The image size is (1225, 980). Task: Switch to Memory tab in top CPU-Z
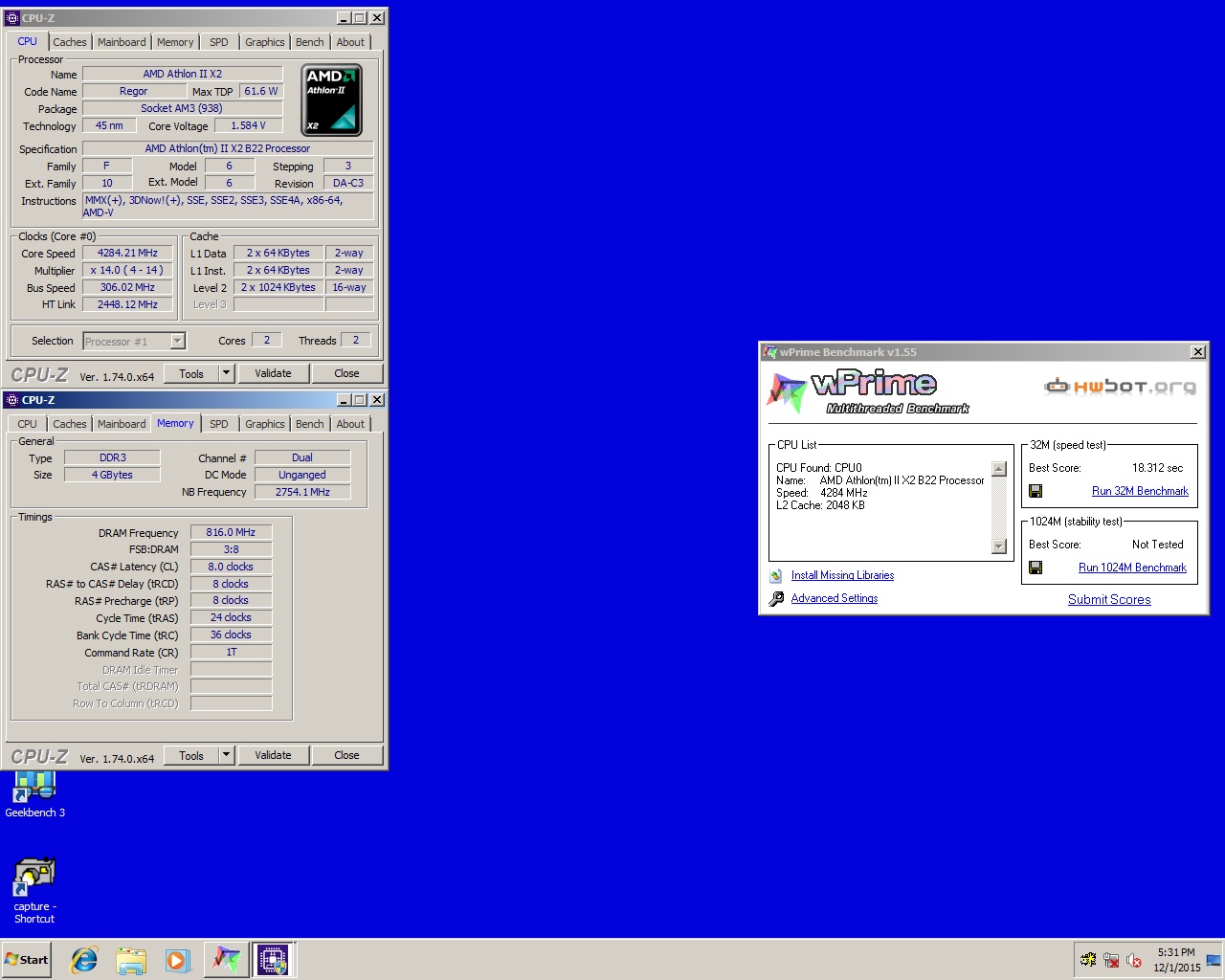click(x=175, y=42)
